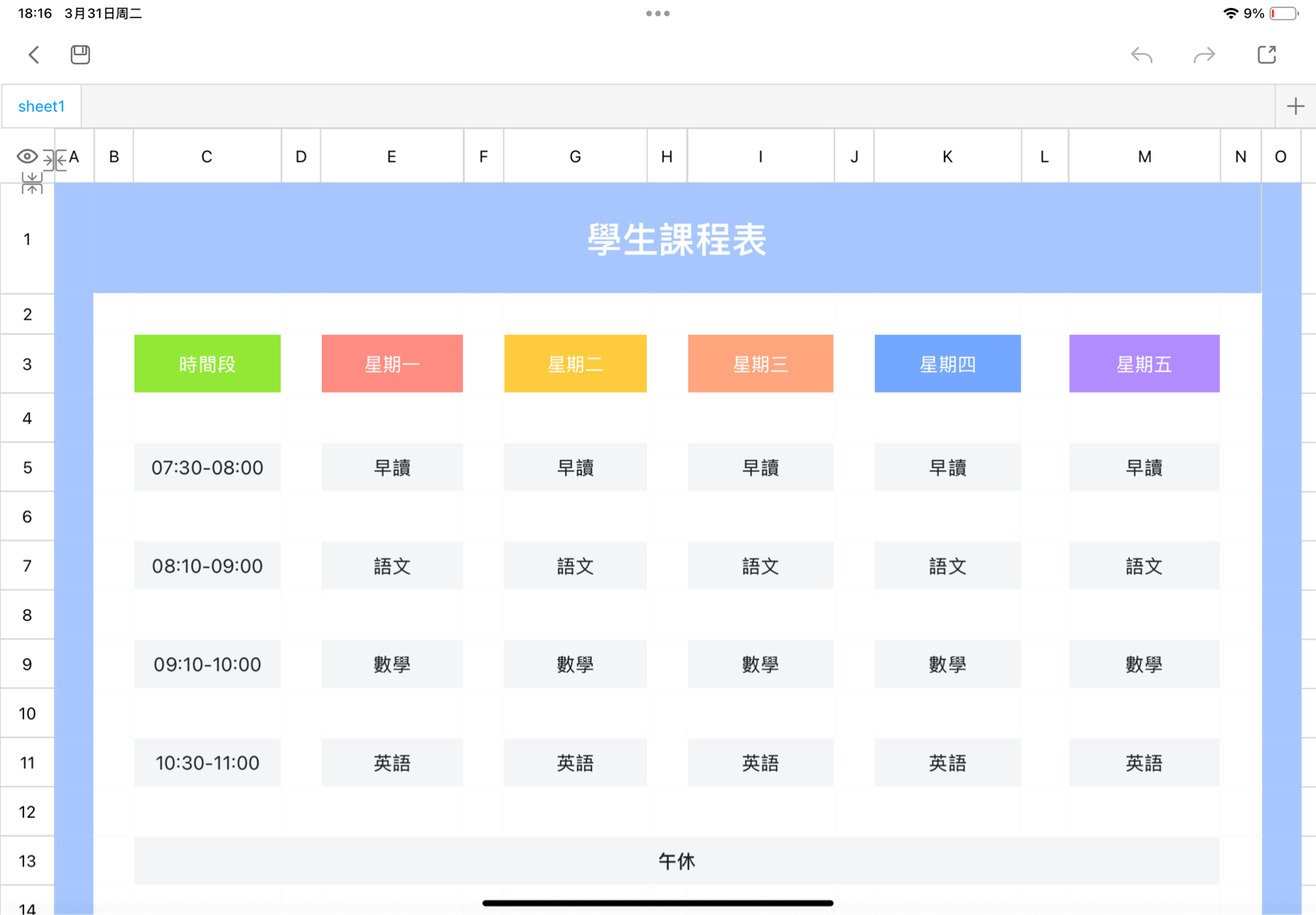Redo the last undone action
1316x915 pixels.
click(1204, 55)
